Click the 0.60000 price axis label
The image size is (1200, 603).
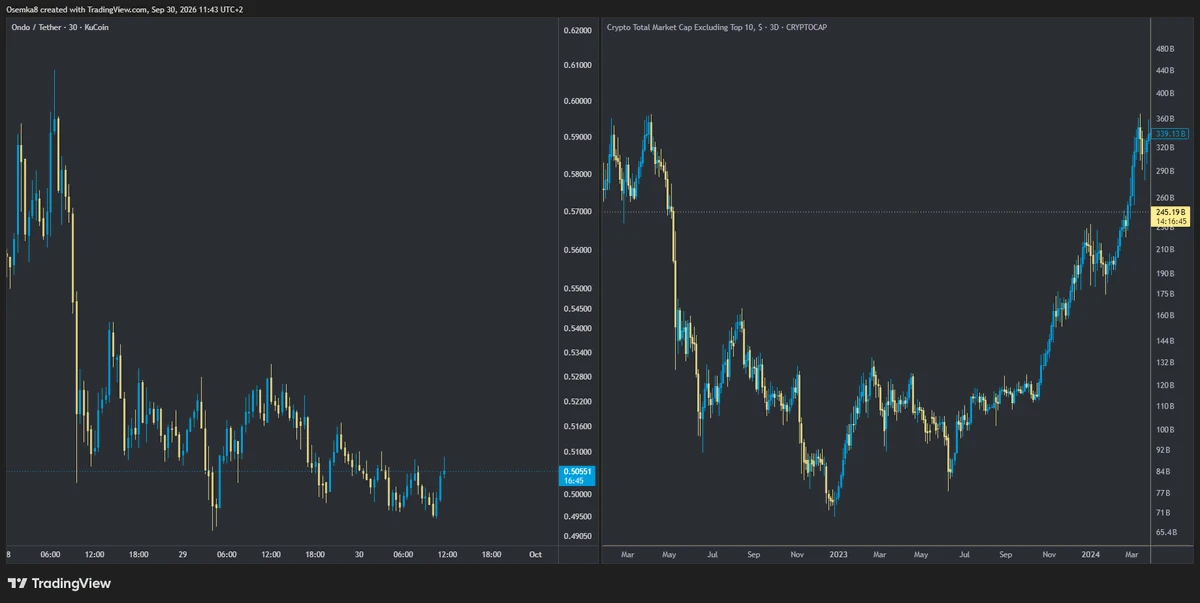pyautogui.click(x=578, y=101)
